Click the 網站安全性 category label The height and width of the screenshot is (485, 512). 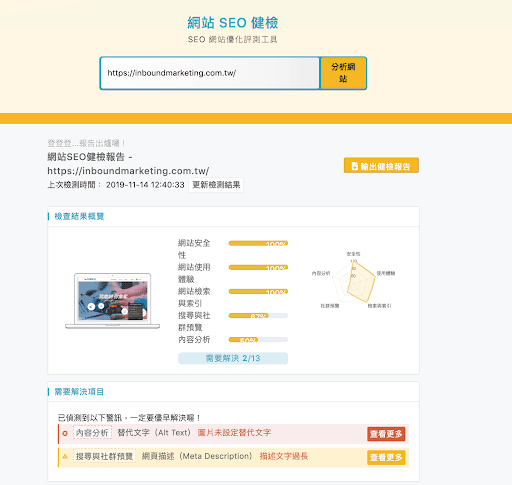[x=194, y=249]
